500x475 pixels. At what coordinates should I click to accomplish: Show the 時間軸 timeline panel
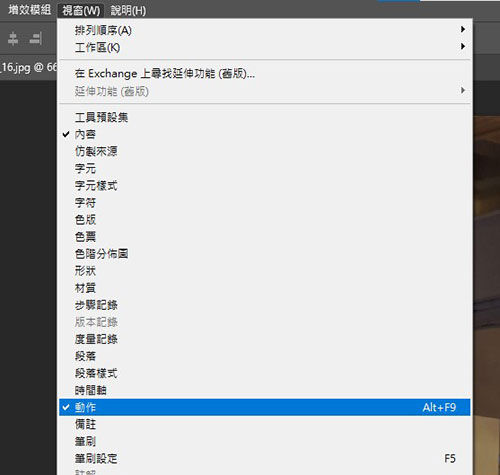264,390
